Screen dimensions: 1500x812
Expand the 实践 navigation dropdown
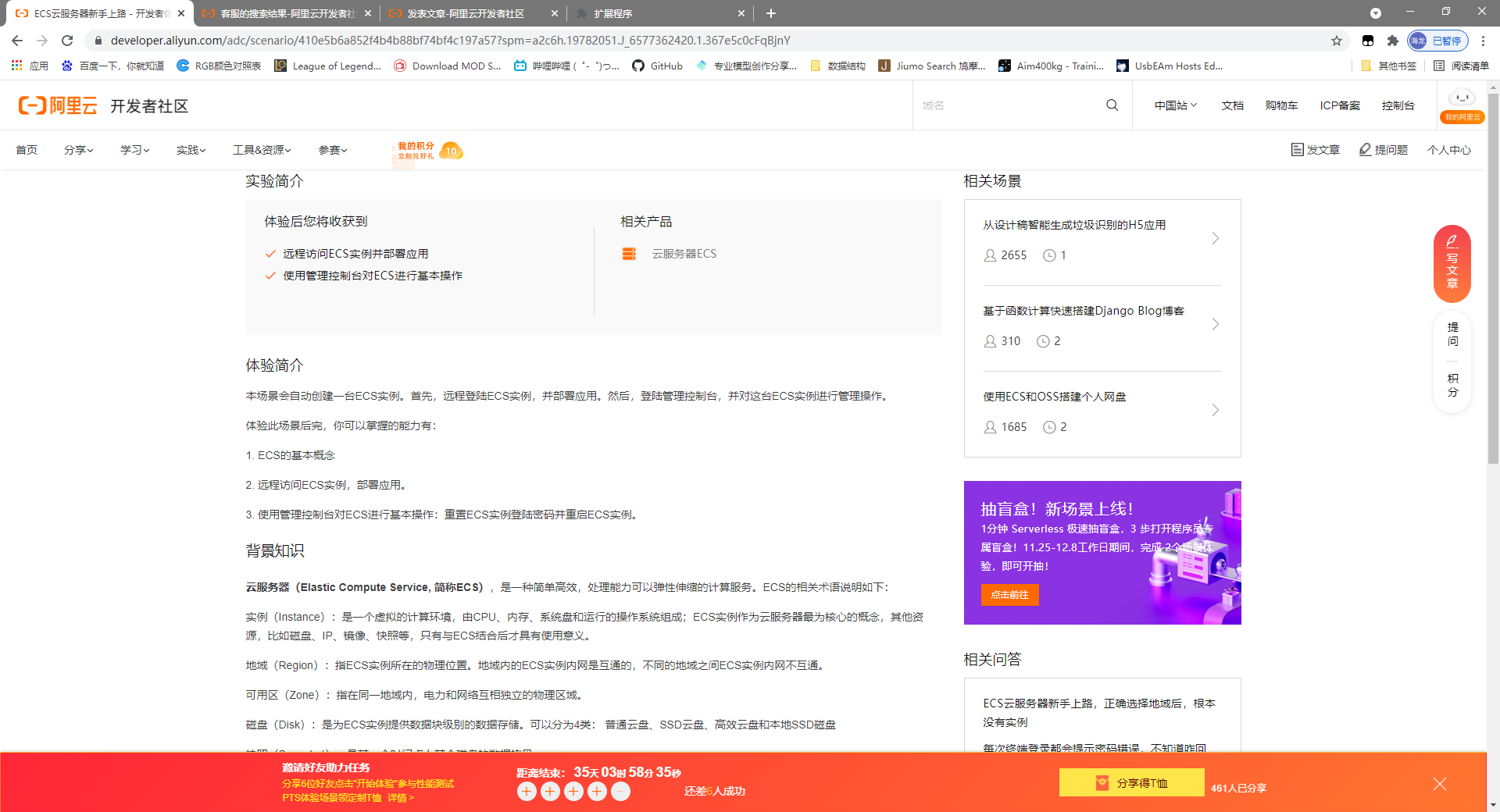[x=191, y=150]
